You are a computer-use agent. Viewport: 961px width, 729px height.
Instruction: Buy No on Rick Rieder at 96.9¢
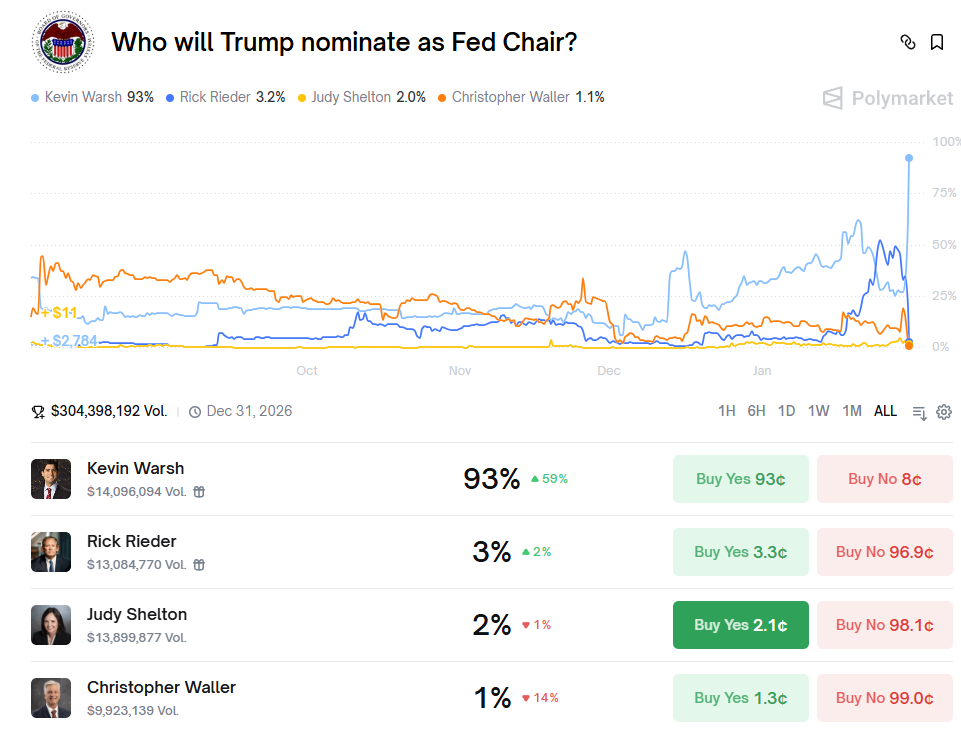884,552
